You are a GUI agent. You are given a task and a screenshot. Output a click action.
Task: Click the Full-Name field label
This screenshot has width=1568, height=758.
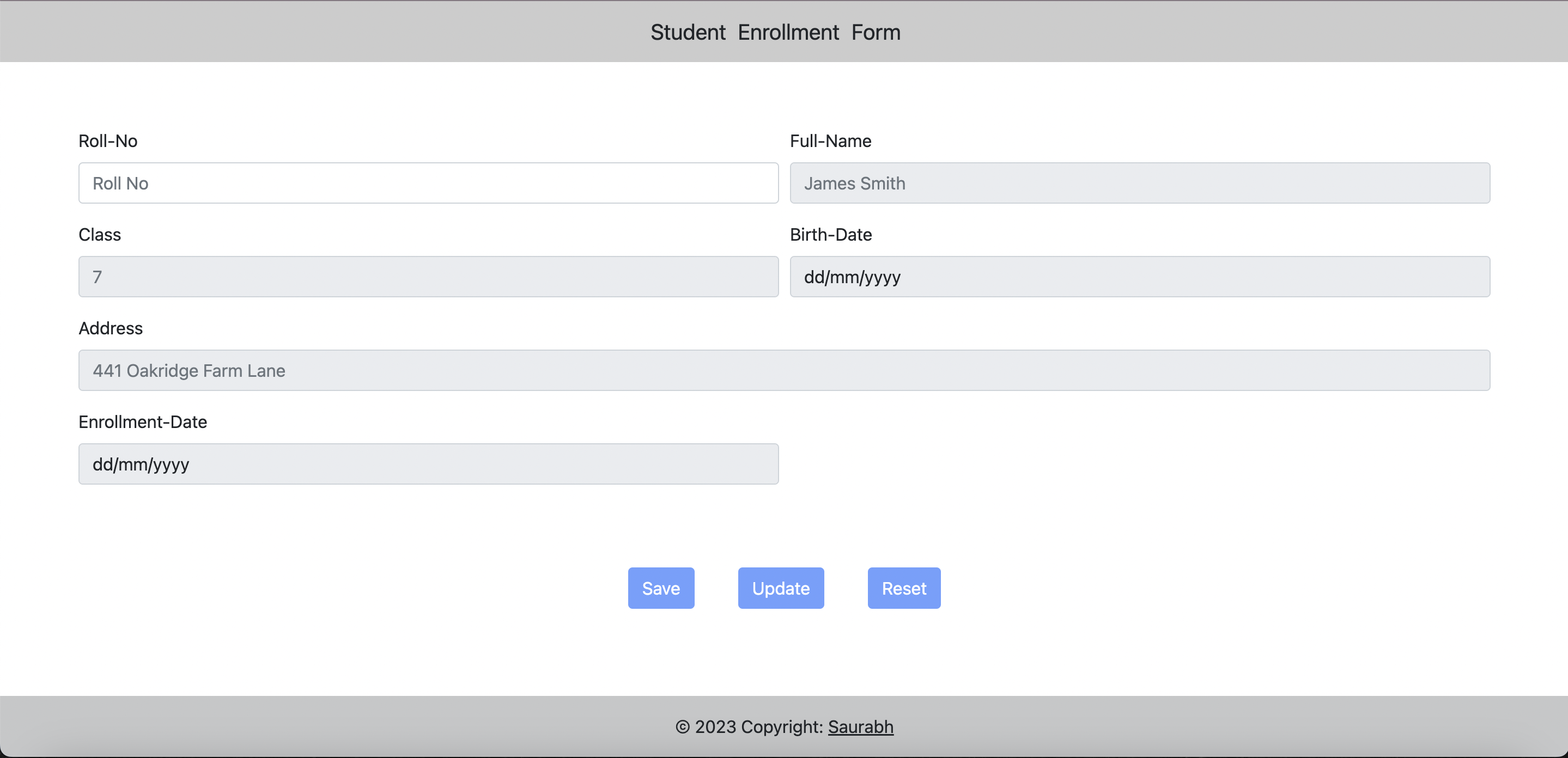830,140
